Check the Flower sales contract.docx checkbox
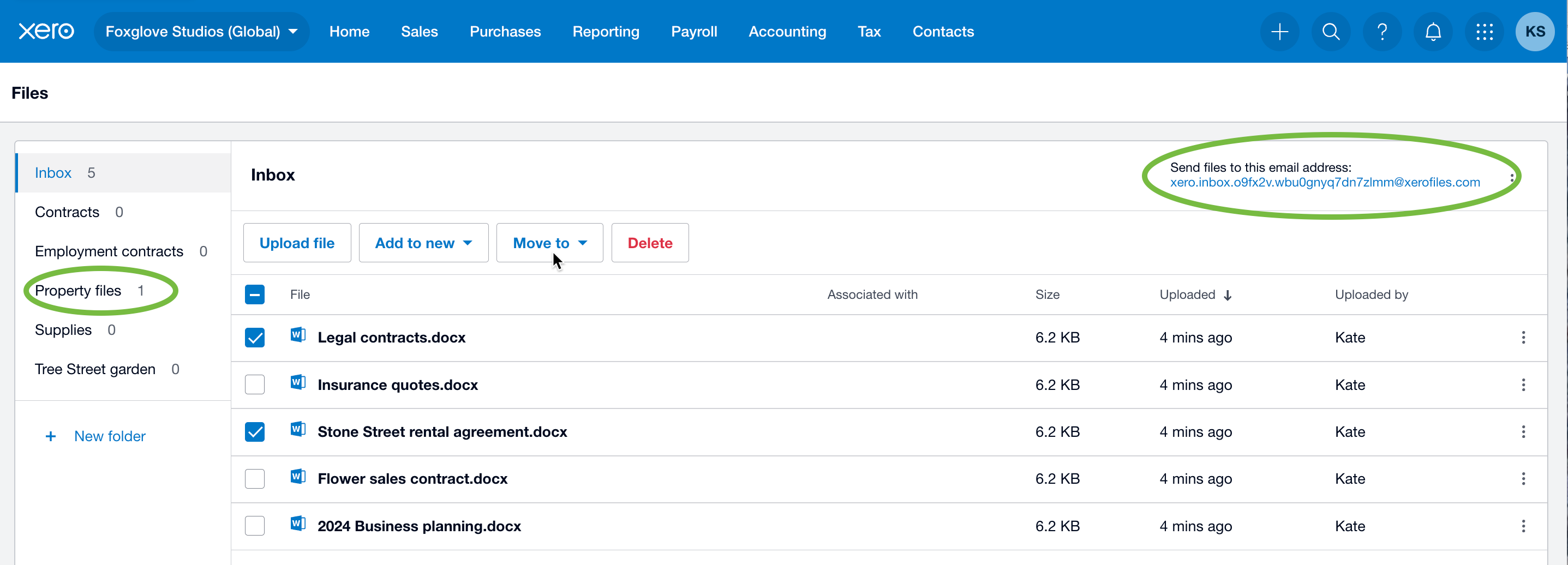The image size is (1568, 565). [x=255, y=479]
